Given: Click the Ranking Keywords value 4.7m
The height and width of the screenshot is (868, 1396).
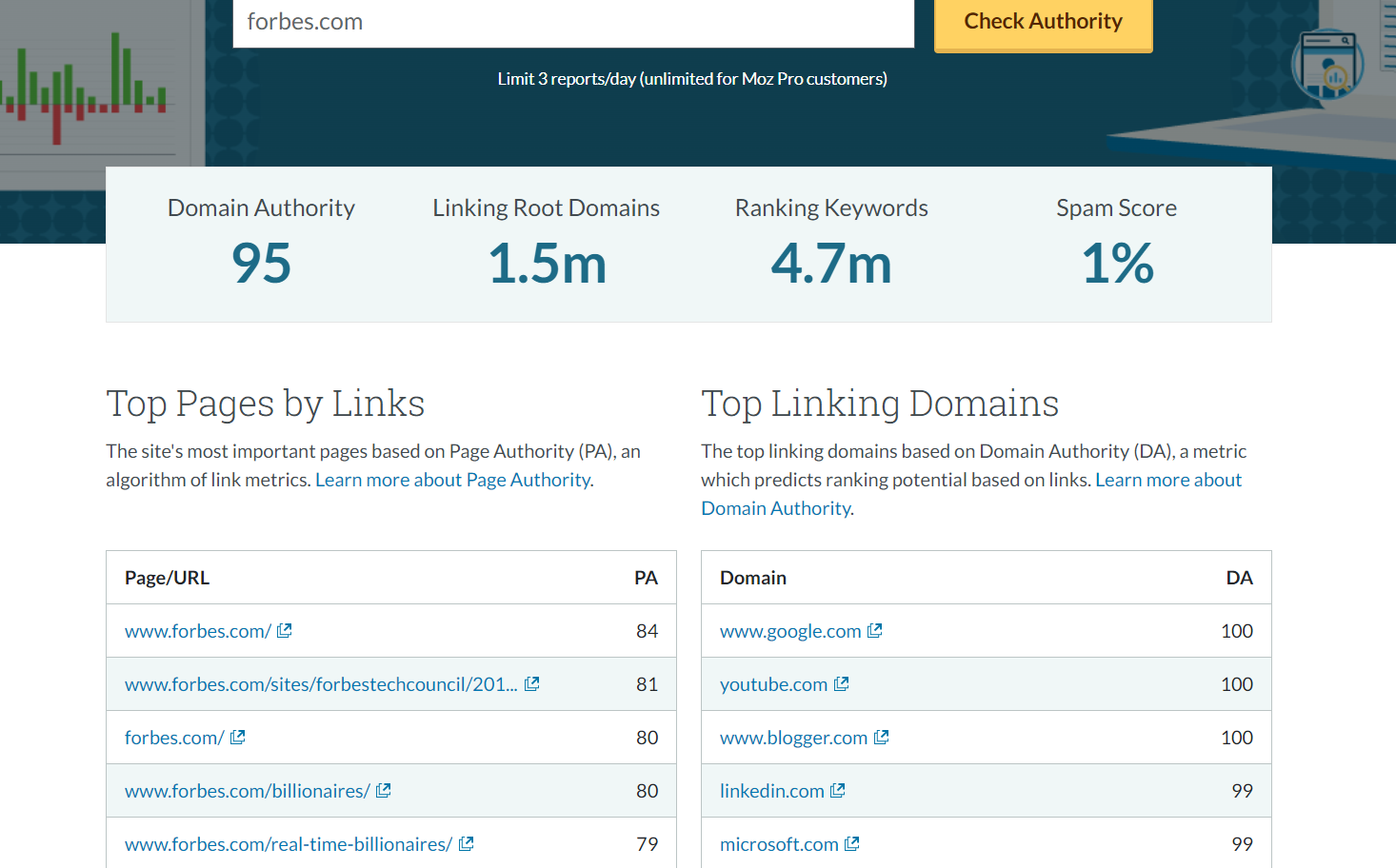Looking at the screenshot, I should coord(831,264).
